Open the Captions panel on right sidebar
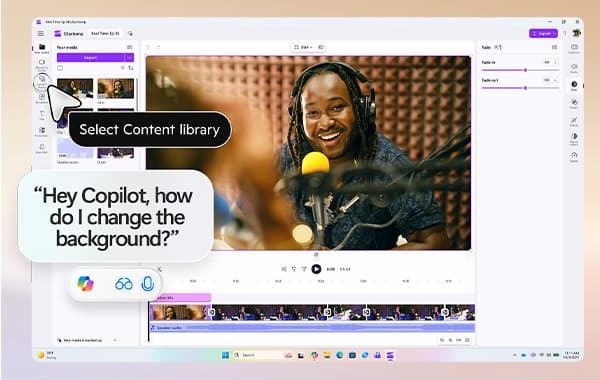The height and width of the screenshot is (380, 600). coord(574,49)
